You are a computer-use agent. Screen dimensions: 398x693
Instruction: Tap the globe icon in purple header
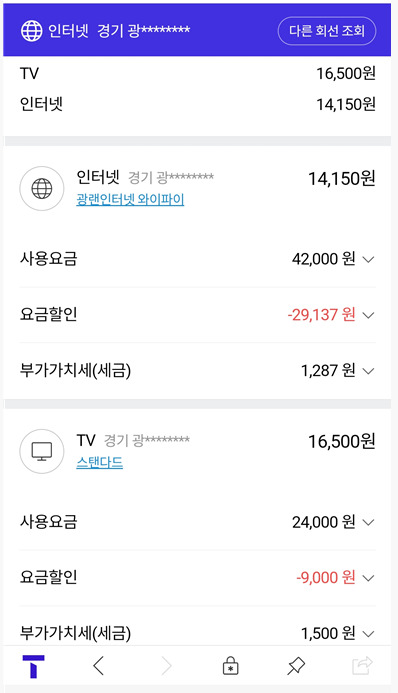pos(32,31)
